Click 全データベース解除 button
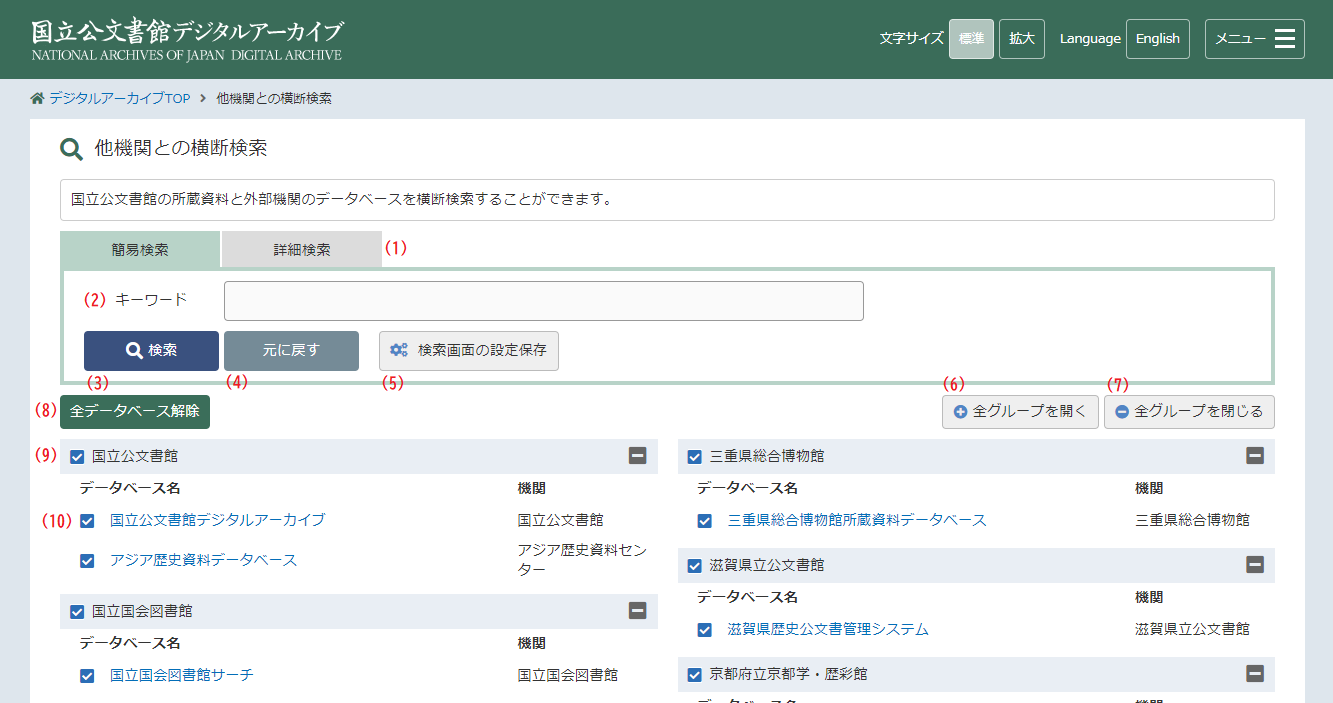1333x703 pixels. pos(135,411)
